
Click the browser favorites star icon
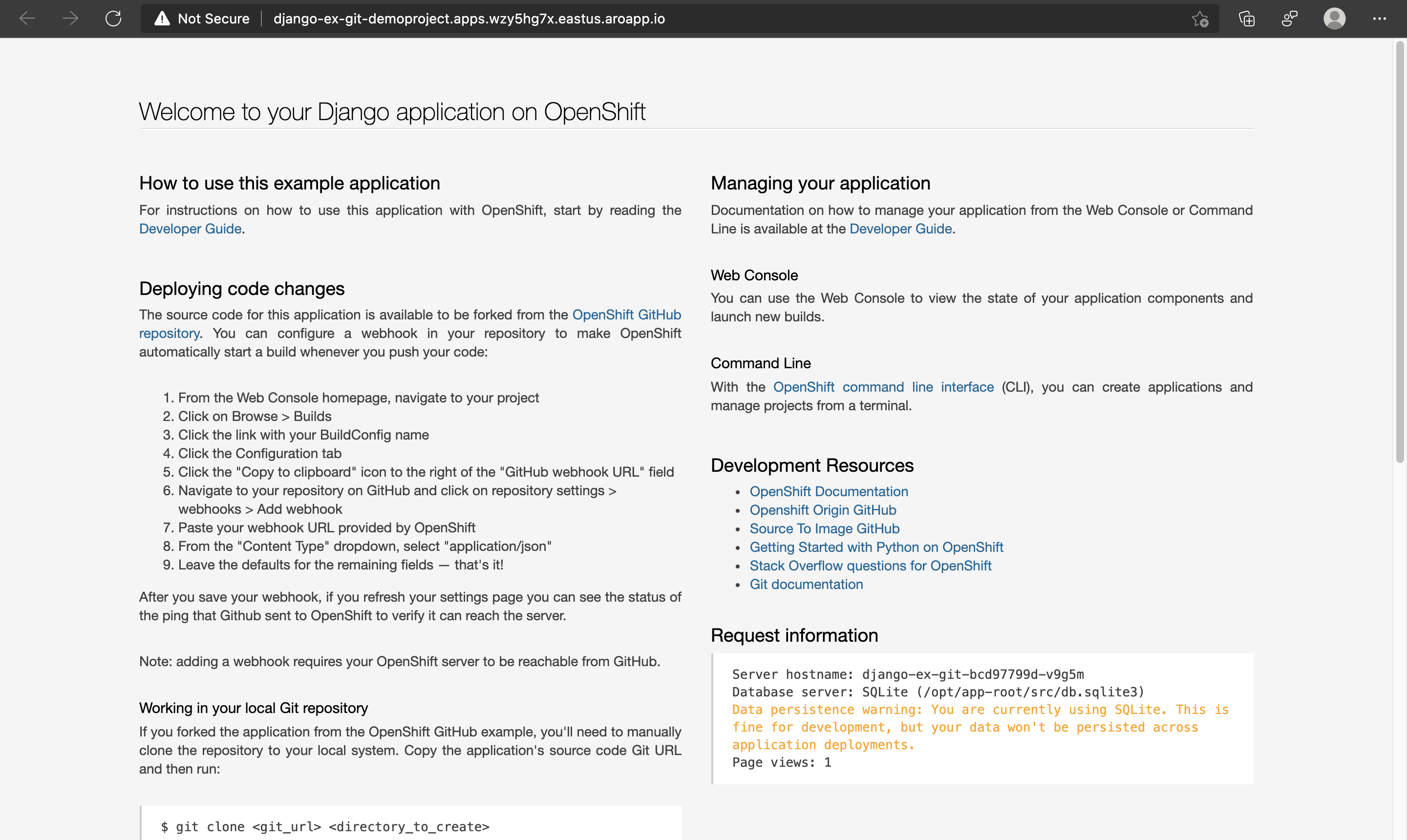[1199, 19]
